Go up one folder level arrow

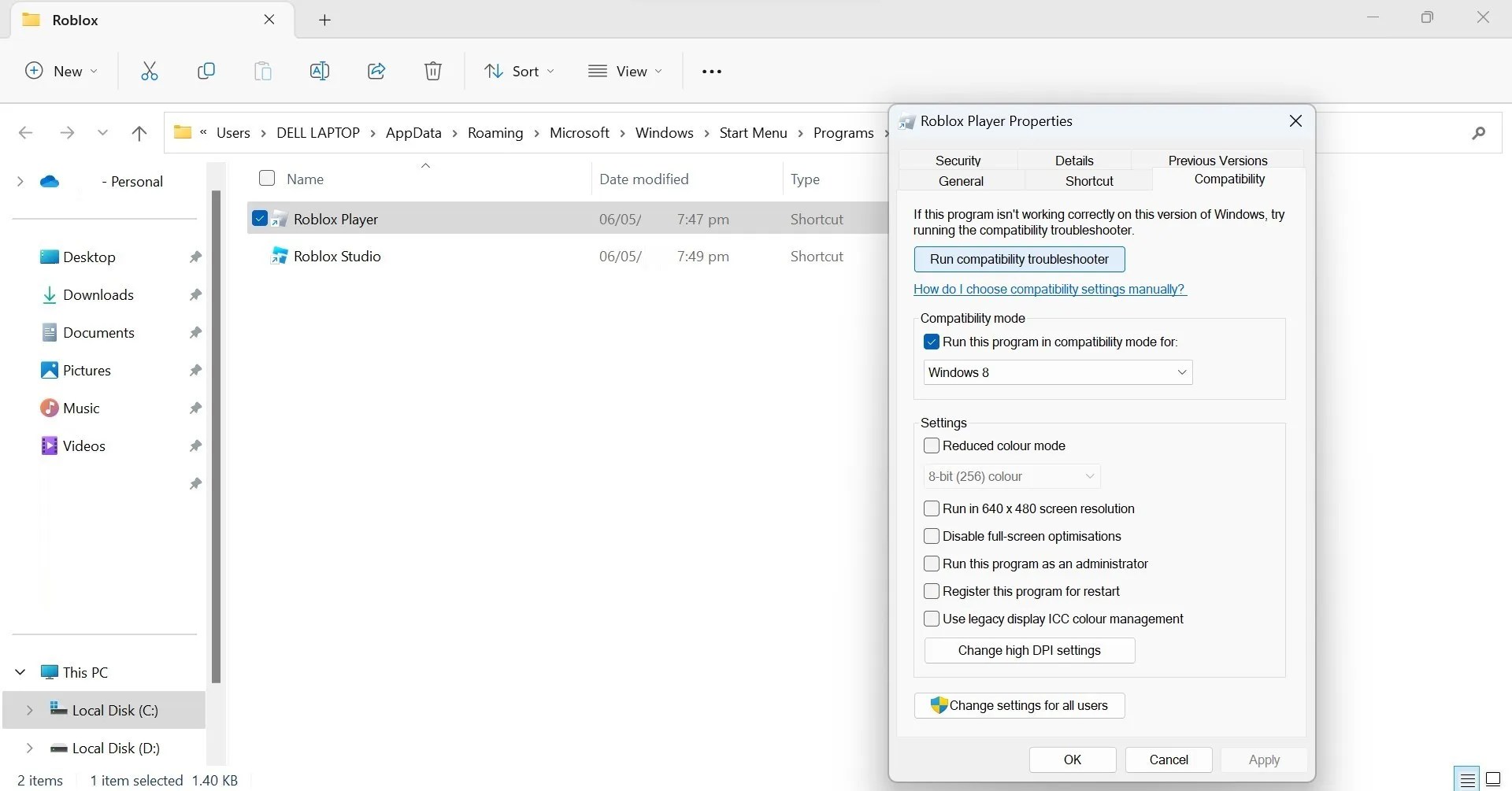click(x=139, y=133)
